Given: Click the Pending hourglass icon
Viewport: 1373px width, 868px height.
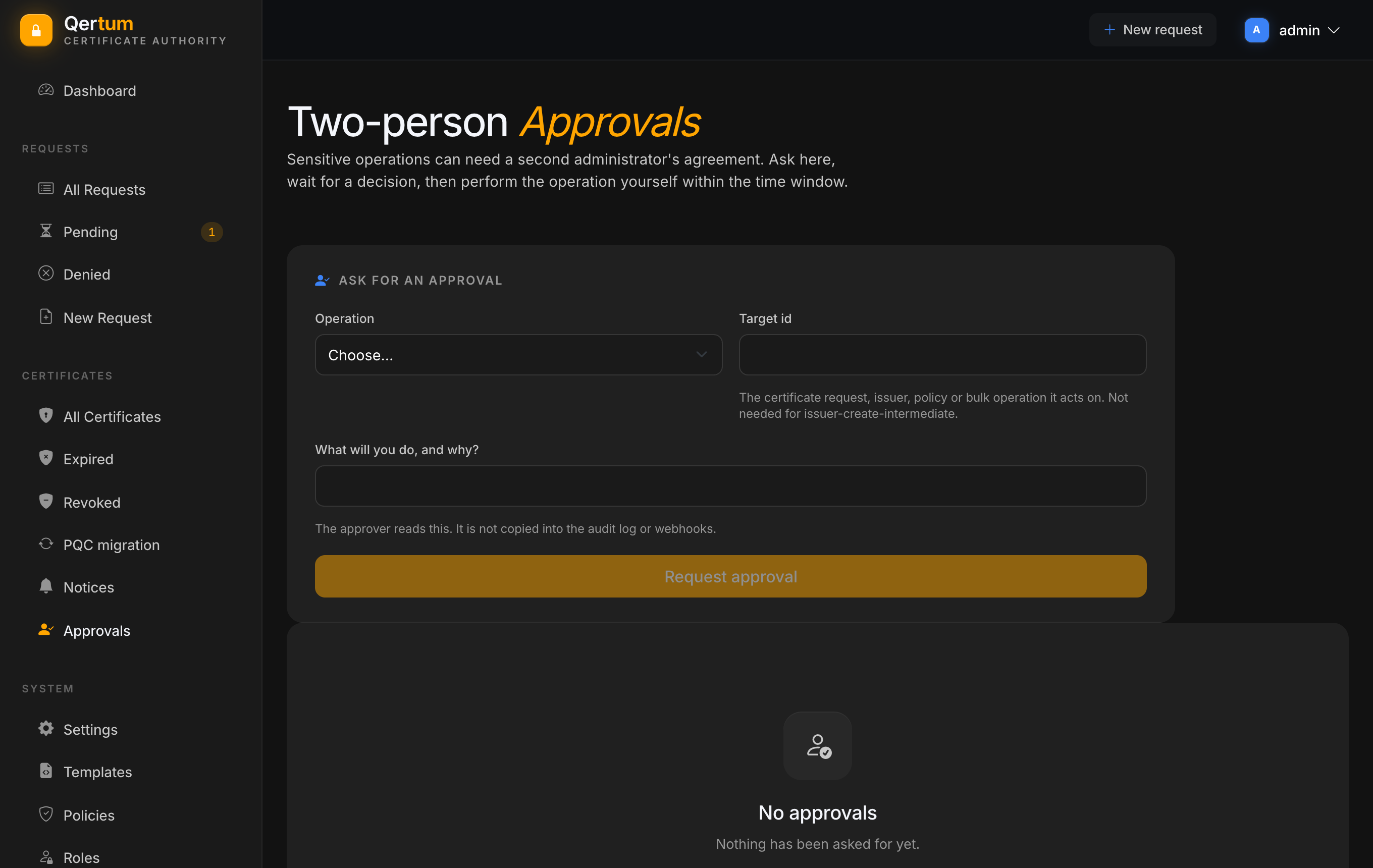Looking at the screenshot, I should tap(45, 231).
